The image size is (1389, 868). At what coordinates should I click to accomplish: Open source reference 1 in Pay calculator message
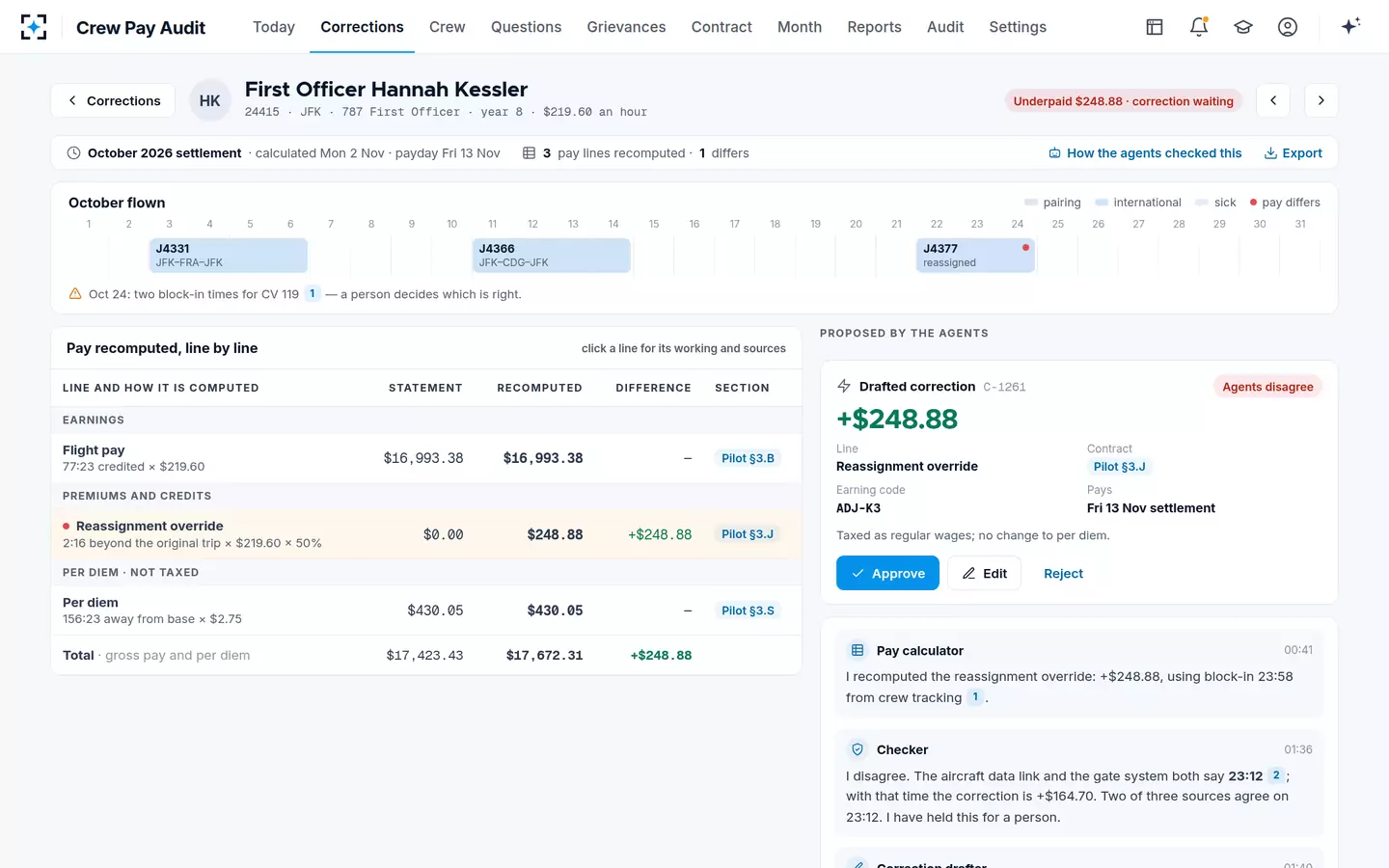click(975, 697)
